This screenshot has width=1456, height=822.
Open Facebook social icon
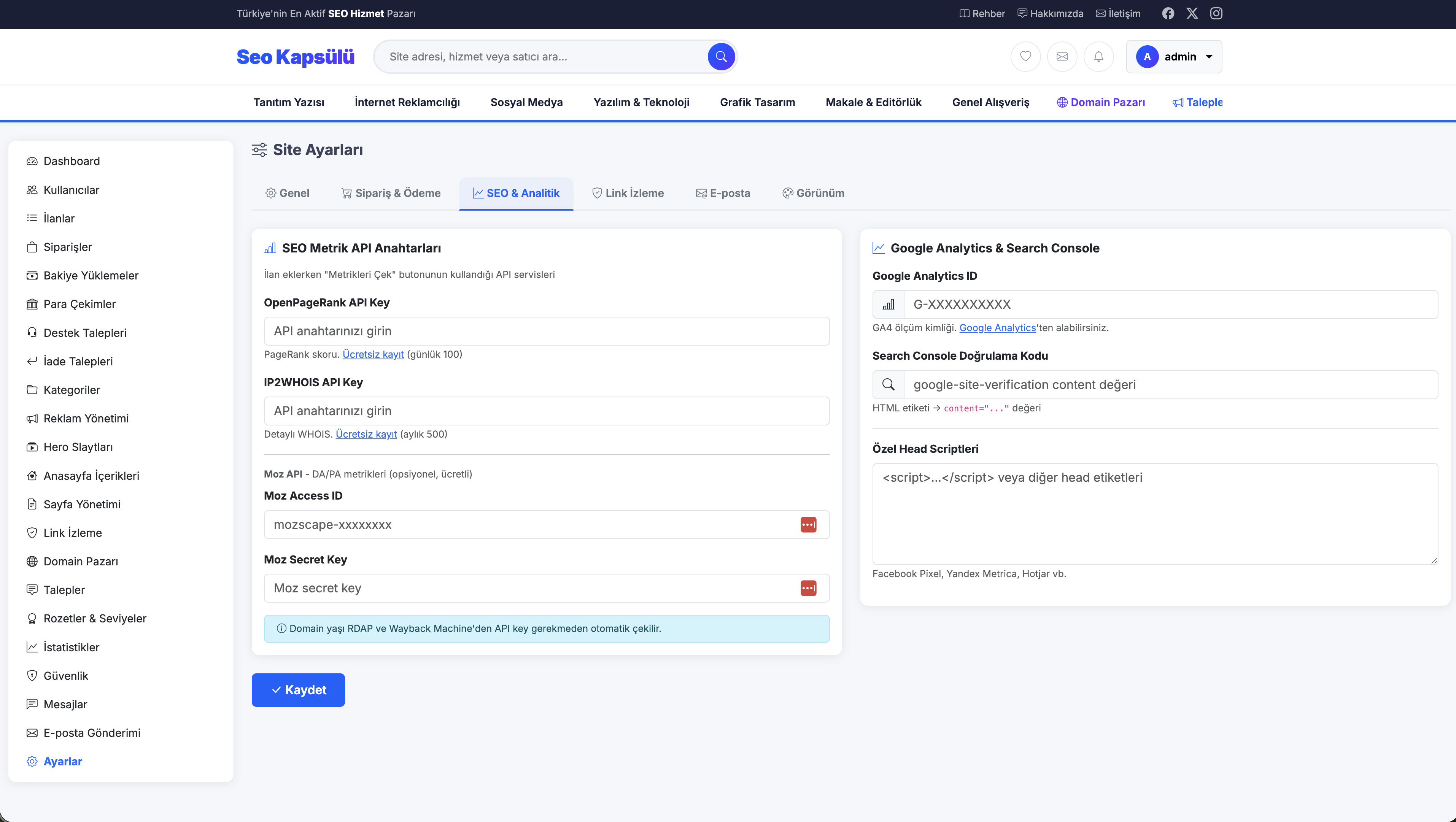1168,14
